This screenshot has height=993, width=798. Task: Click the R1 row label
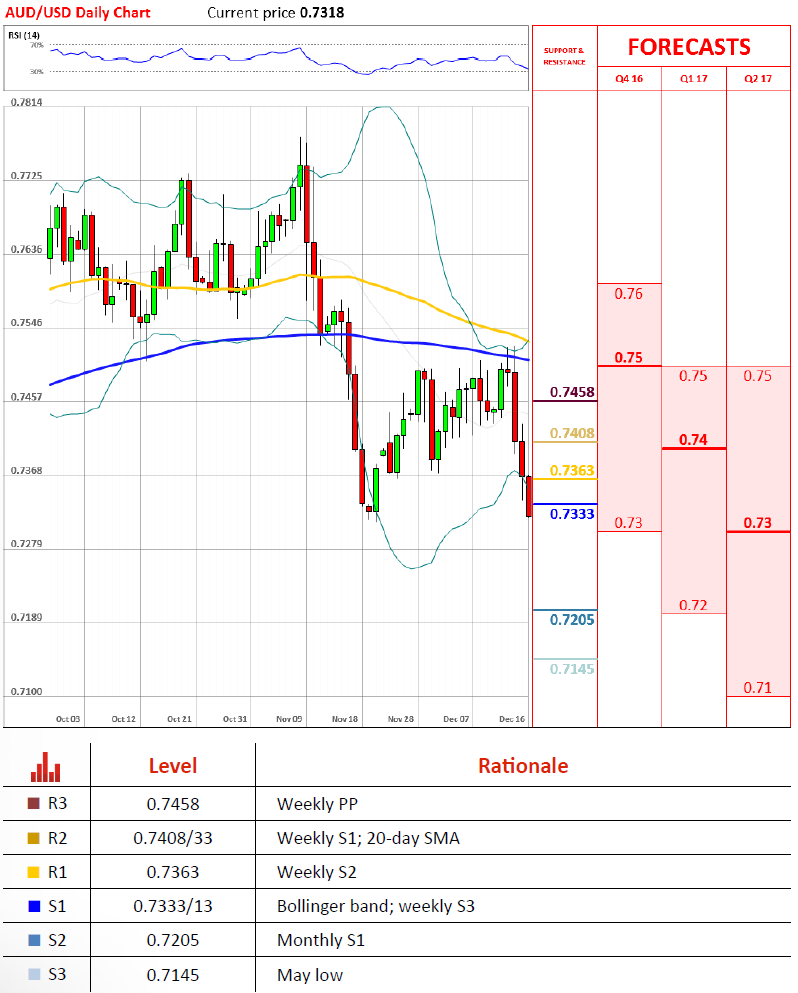(x=58, y=872)
